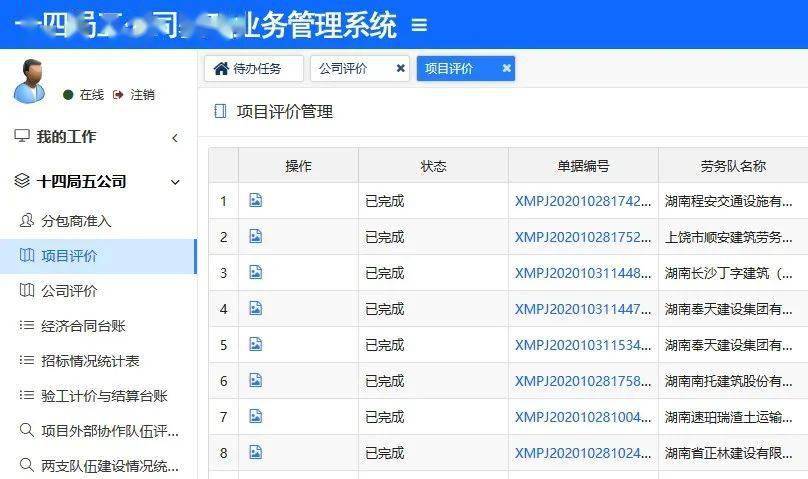
Task: Click the user avatar picture
Action: click(31, 81)
